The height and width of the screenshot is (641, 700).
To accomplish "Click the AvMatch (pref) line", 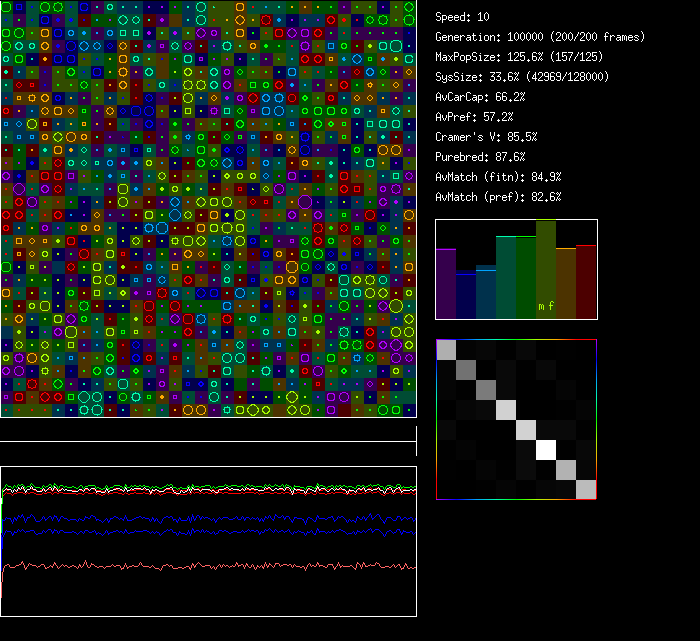I will [x=498, y=197].
